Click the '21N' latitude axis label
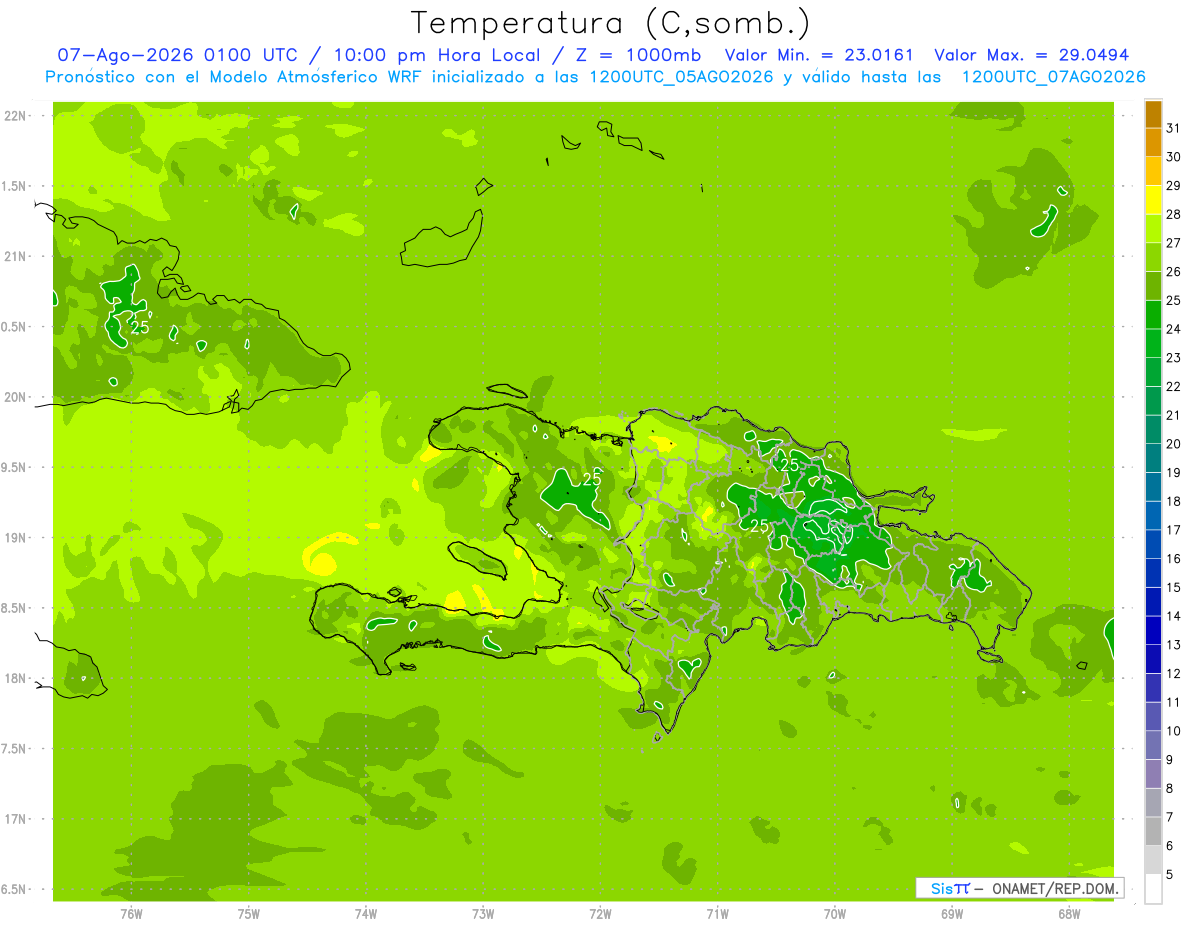The height and width of the screenshot is (927, 1200). click(17, 257)
